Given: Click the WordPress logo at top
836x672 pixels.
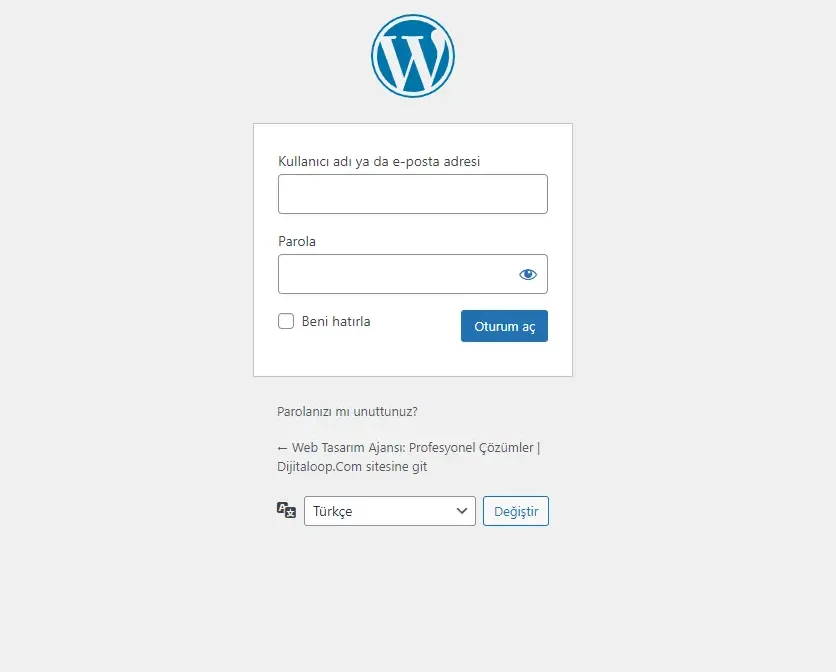Looking at the screenshot, I should (413, 56).
